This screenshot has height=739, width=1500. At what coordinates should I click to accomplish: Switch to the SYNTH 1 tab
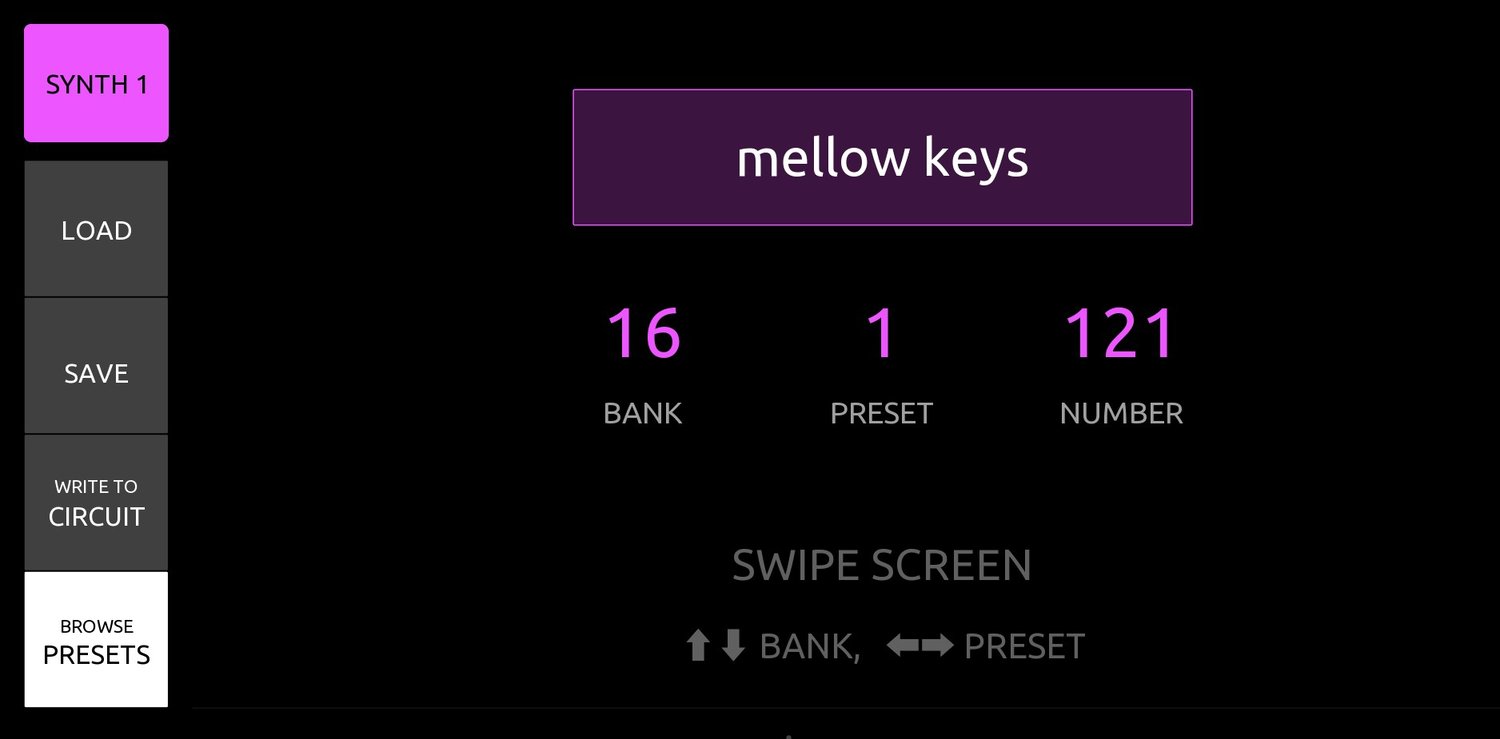pyautogui.click(x=96, y=83)
